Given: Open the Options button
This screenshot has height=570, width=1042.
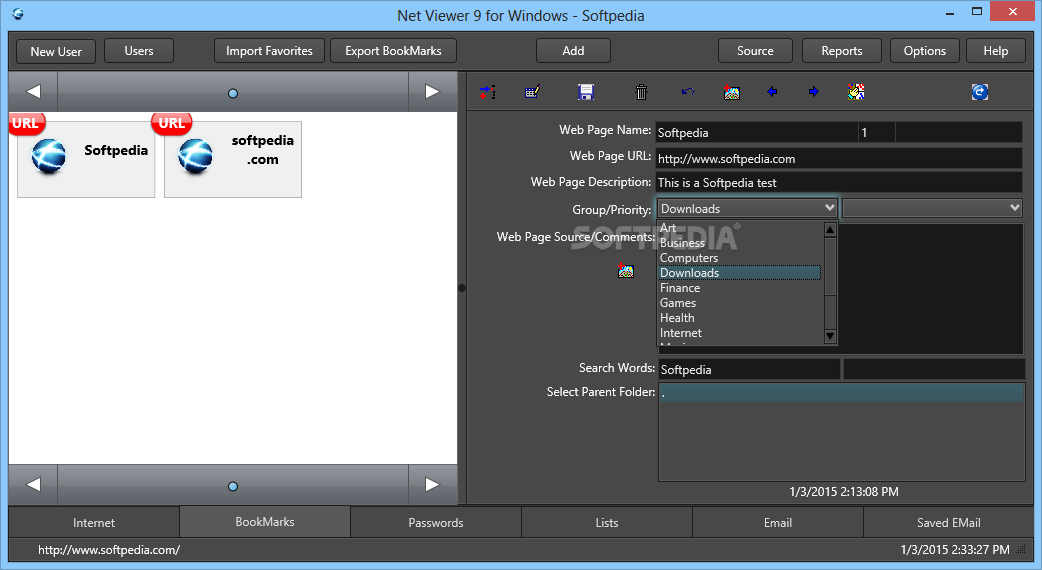Looking at the screenshot, I should [924, 50].
